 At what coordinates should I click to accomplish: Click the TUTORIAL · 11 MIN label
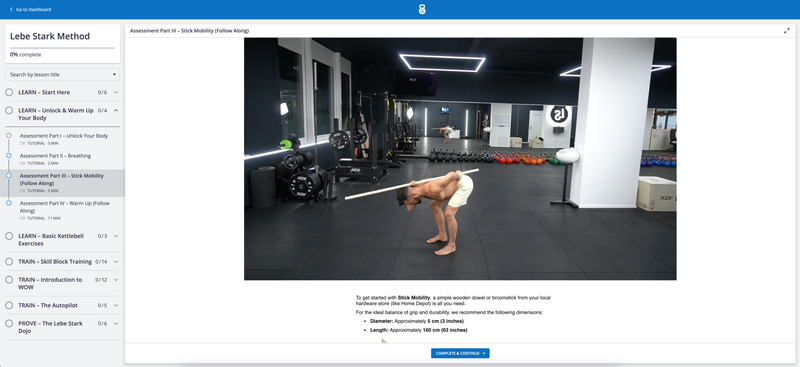pos(43,218)
